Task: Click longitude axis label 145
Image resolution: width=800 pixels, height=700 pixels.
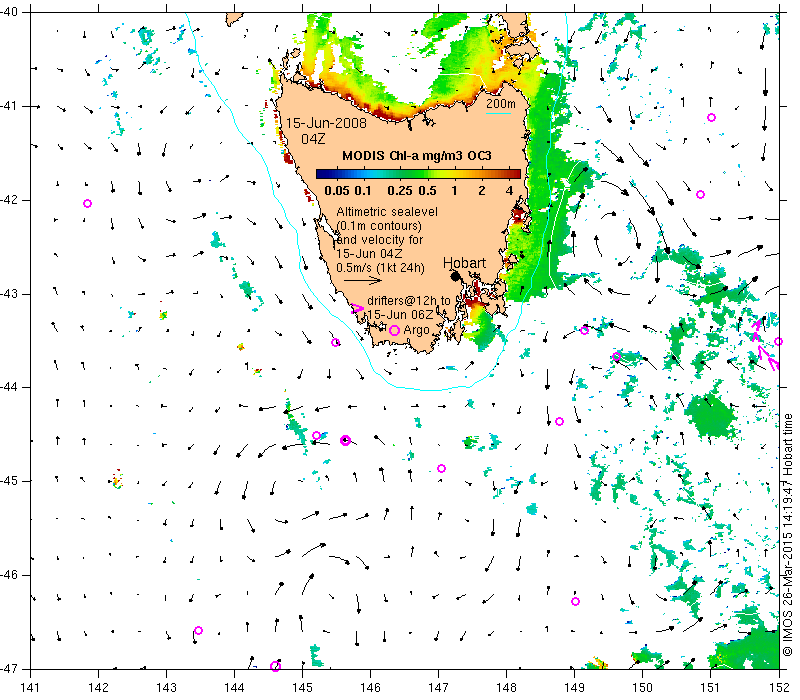Action: point(303,687)
